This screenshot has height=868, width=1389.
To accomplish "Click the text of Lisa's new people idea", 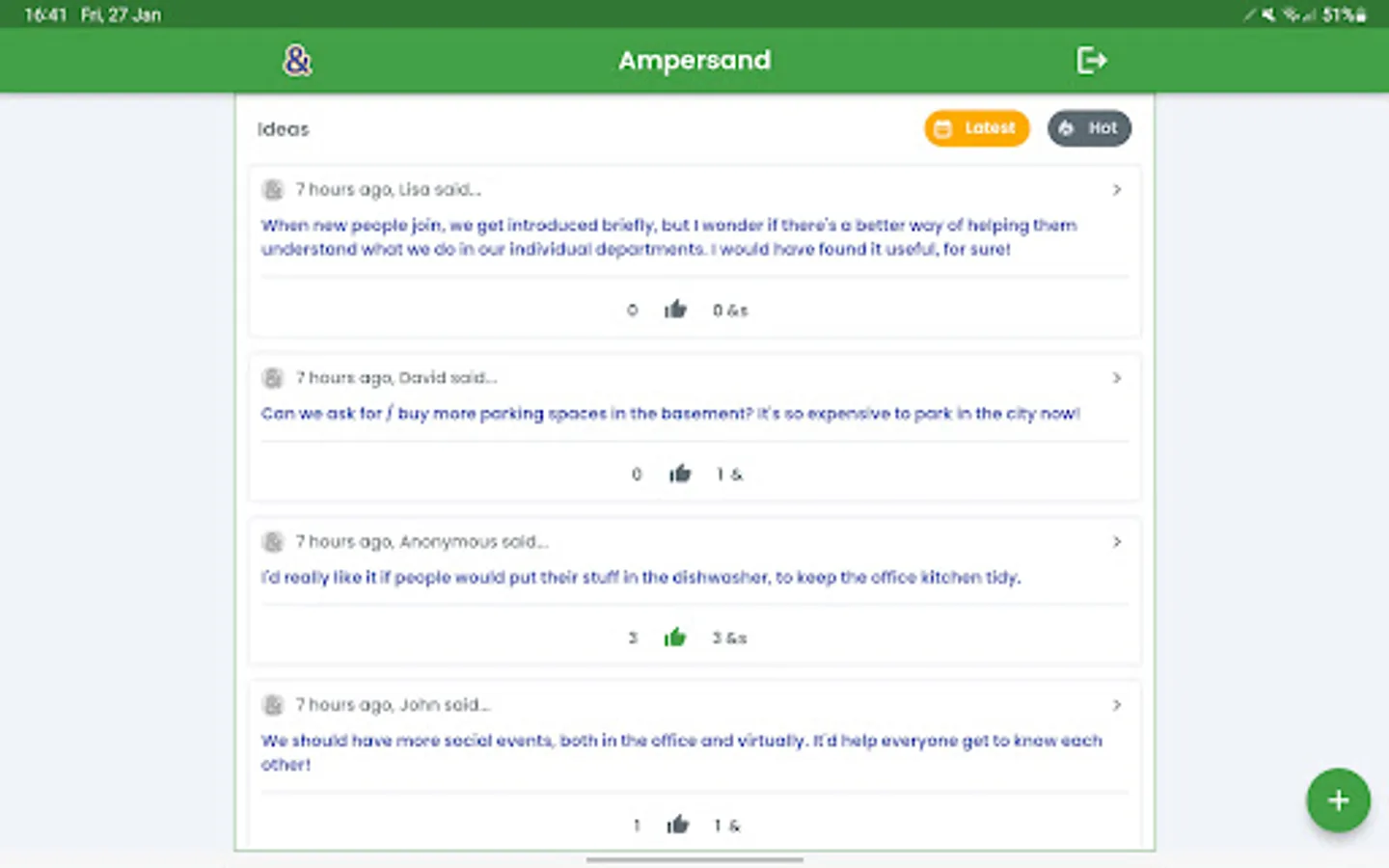I will tap(668, 237).
